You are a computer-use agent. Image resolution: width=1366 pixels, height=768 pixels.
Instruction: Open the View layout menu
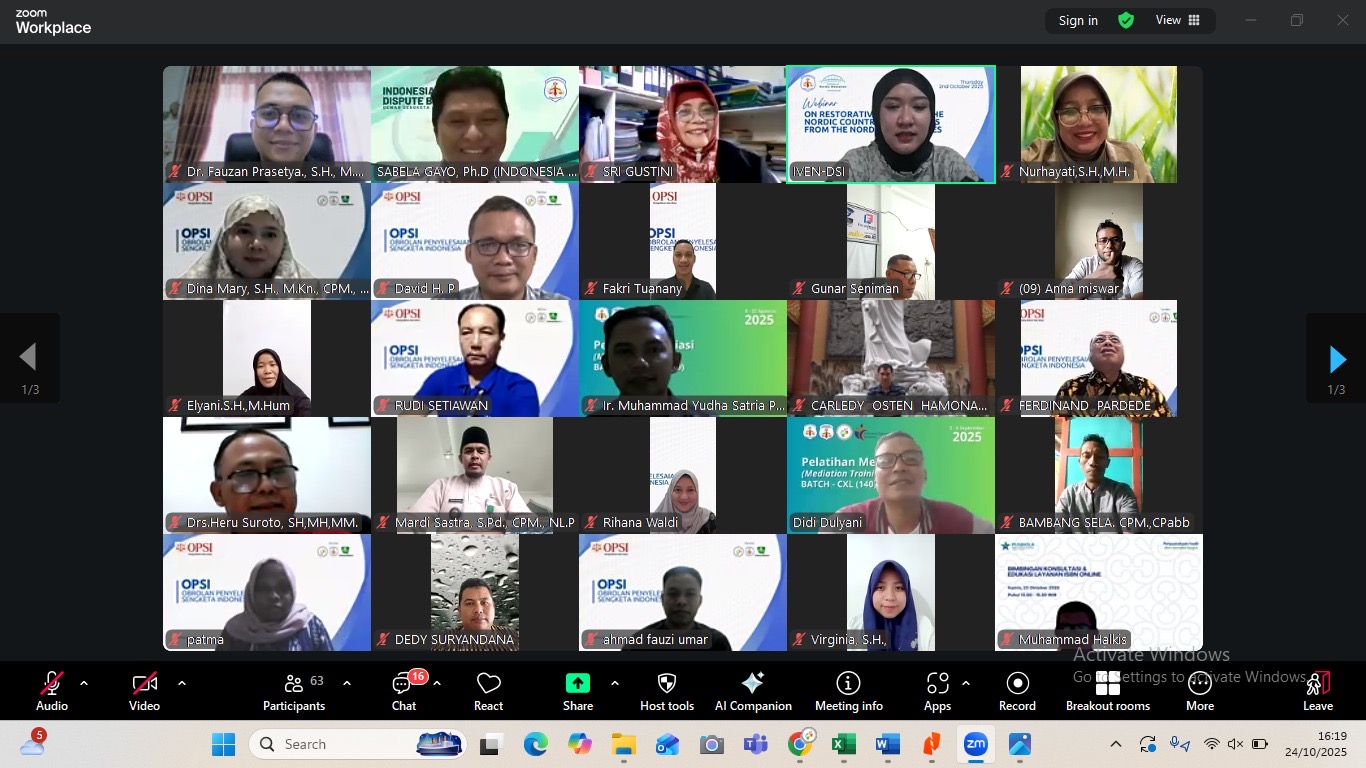point(1178,21)
